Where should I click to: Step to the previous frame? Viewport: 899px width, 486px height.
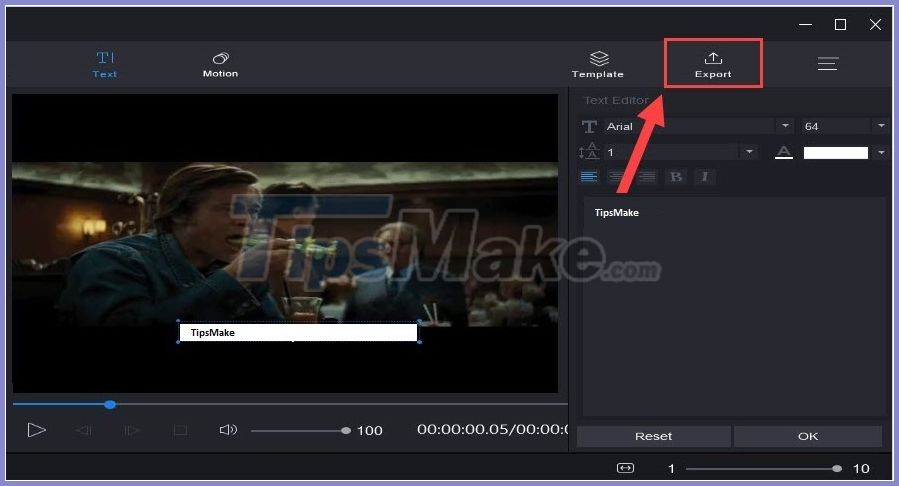coord(84,430)
